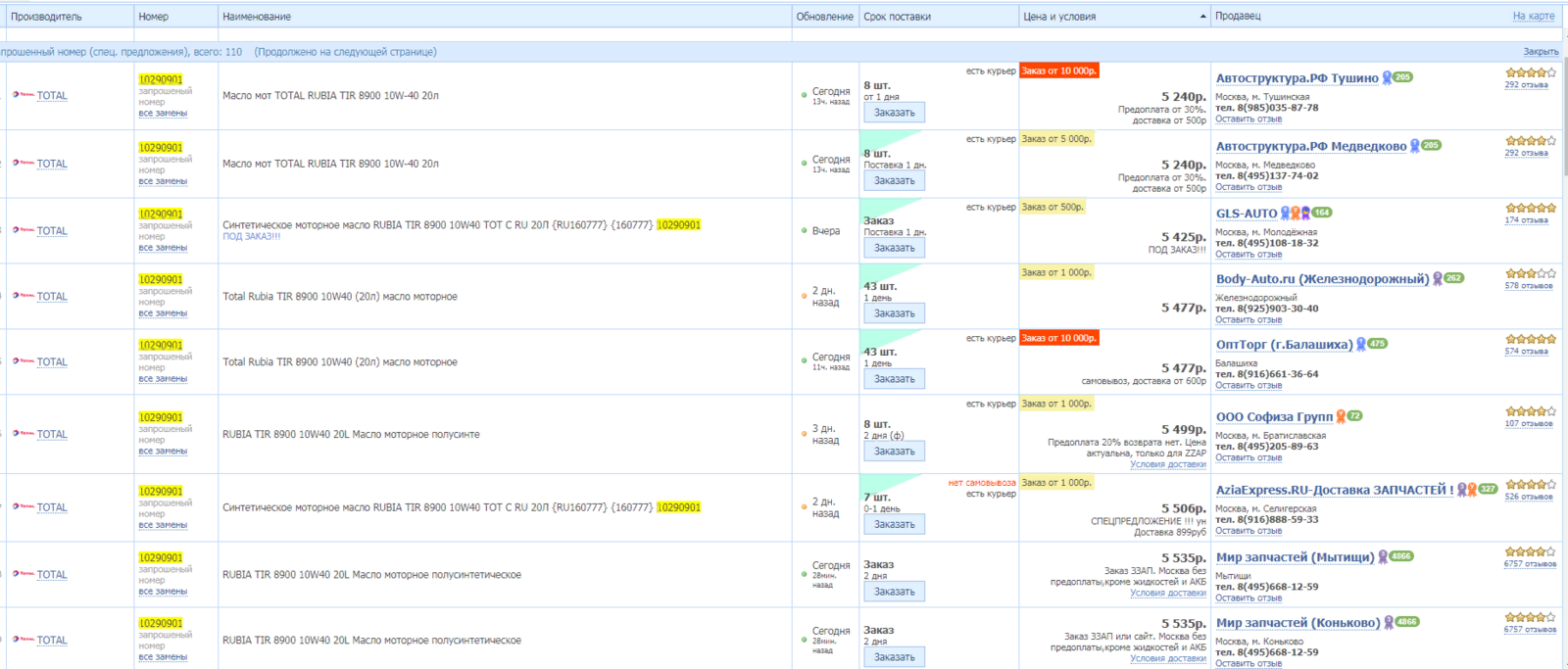1568x669 pixels.
Task: Click Оставить отзыв under ОптТорг (г.Балашиха)
Action: tap(1249, 386)
